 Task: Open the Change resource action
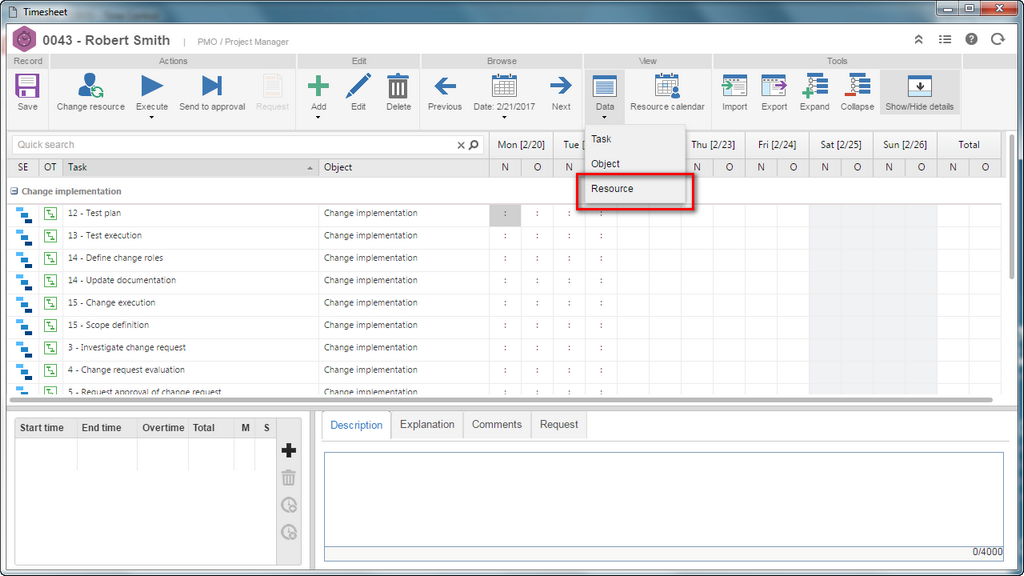tap(90, 92)
